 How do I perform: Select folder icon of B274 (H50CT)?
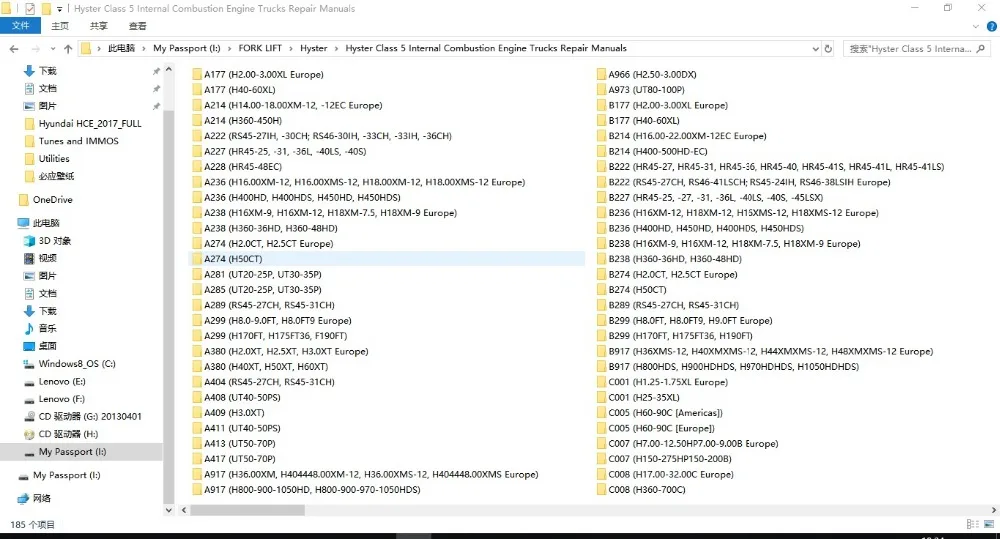[601, 290]
